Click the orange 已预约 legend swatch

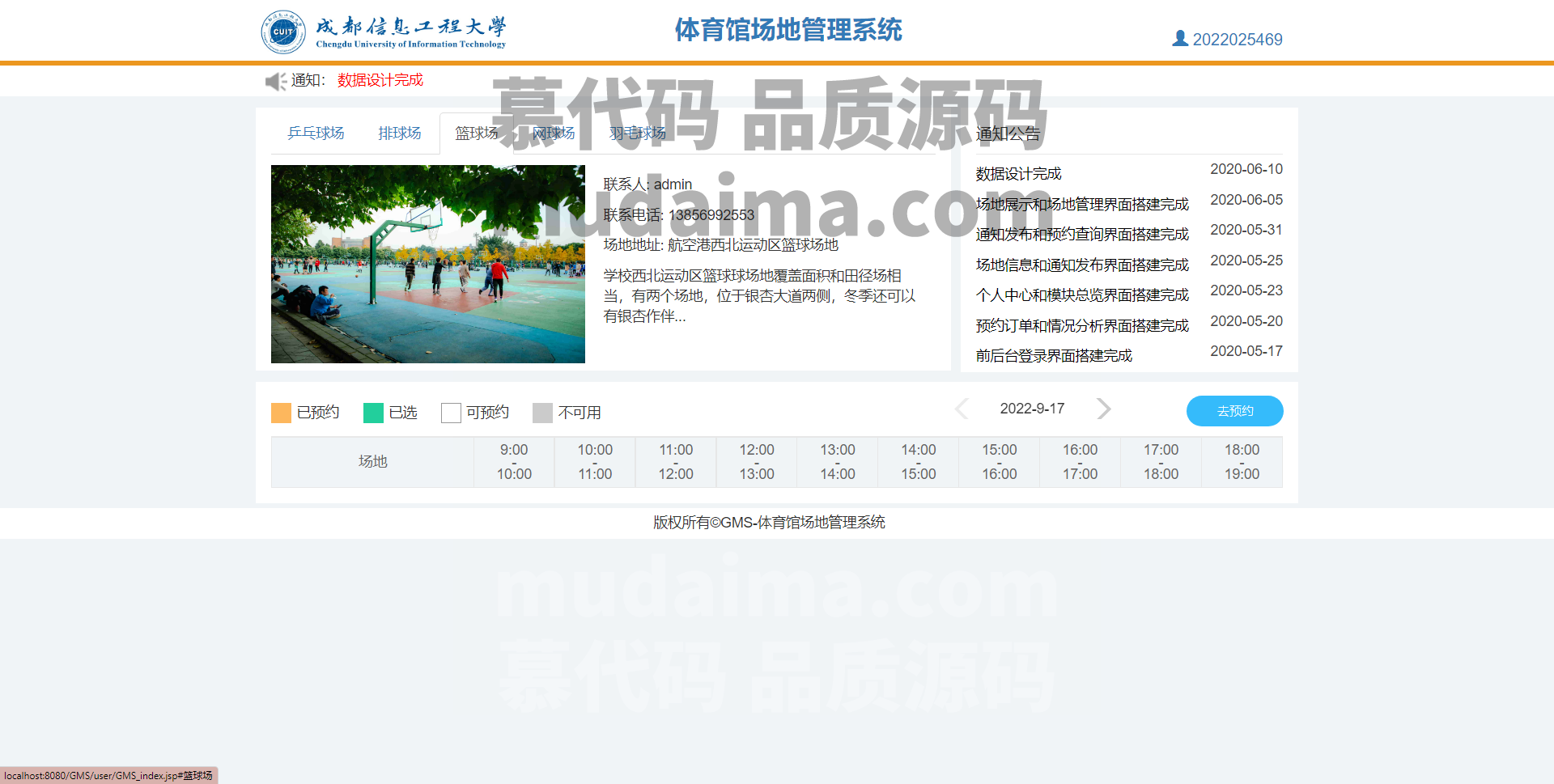click(x=281, y=413)
